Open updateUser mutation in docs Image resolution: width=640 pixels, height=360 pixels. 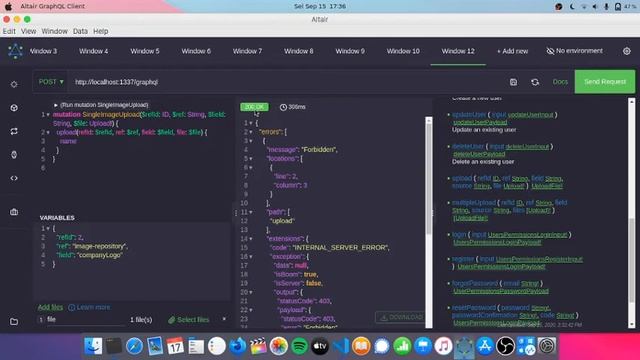click(x=469, y=115)
